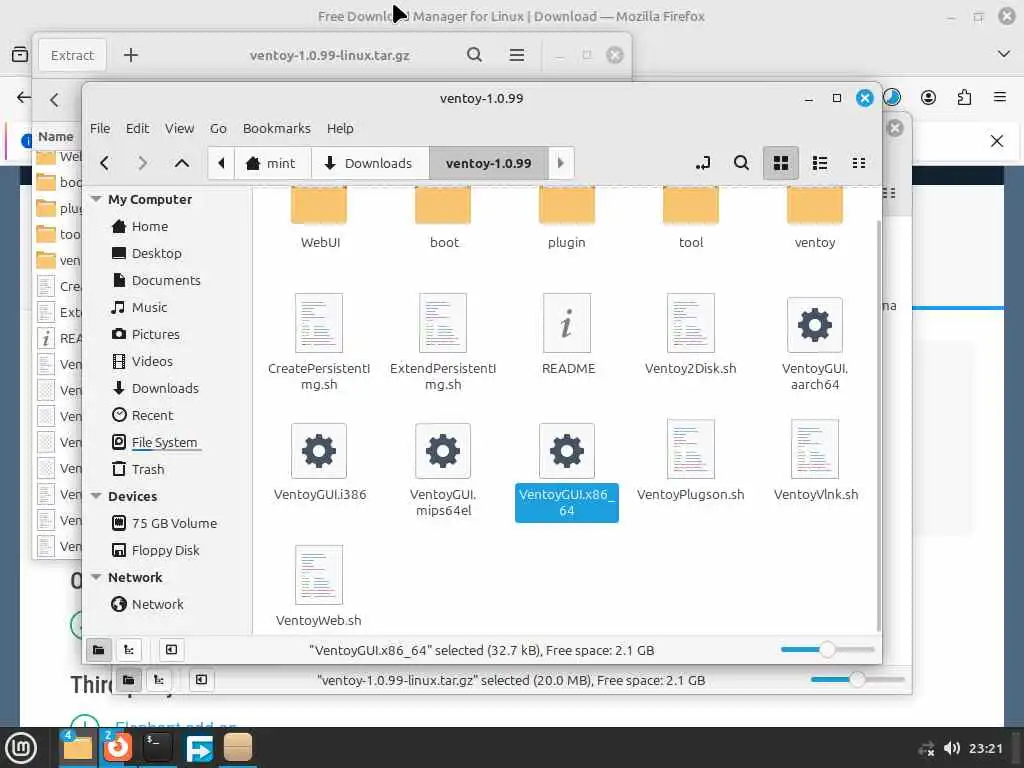Show places in sidebar
Screen dimensions: 1024x768
tap(99, 650)
